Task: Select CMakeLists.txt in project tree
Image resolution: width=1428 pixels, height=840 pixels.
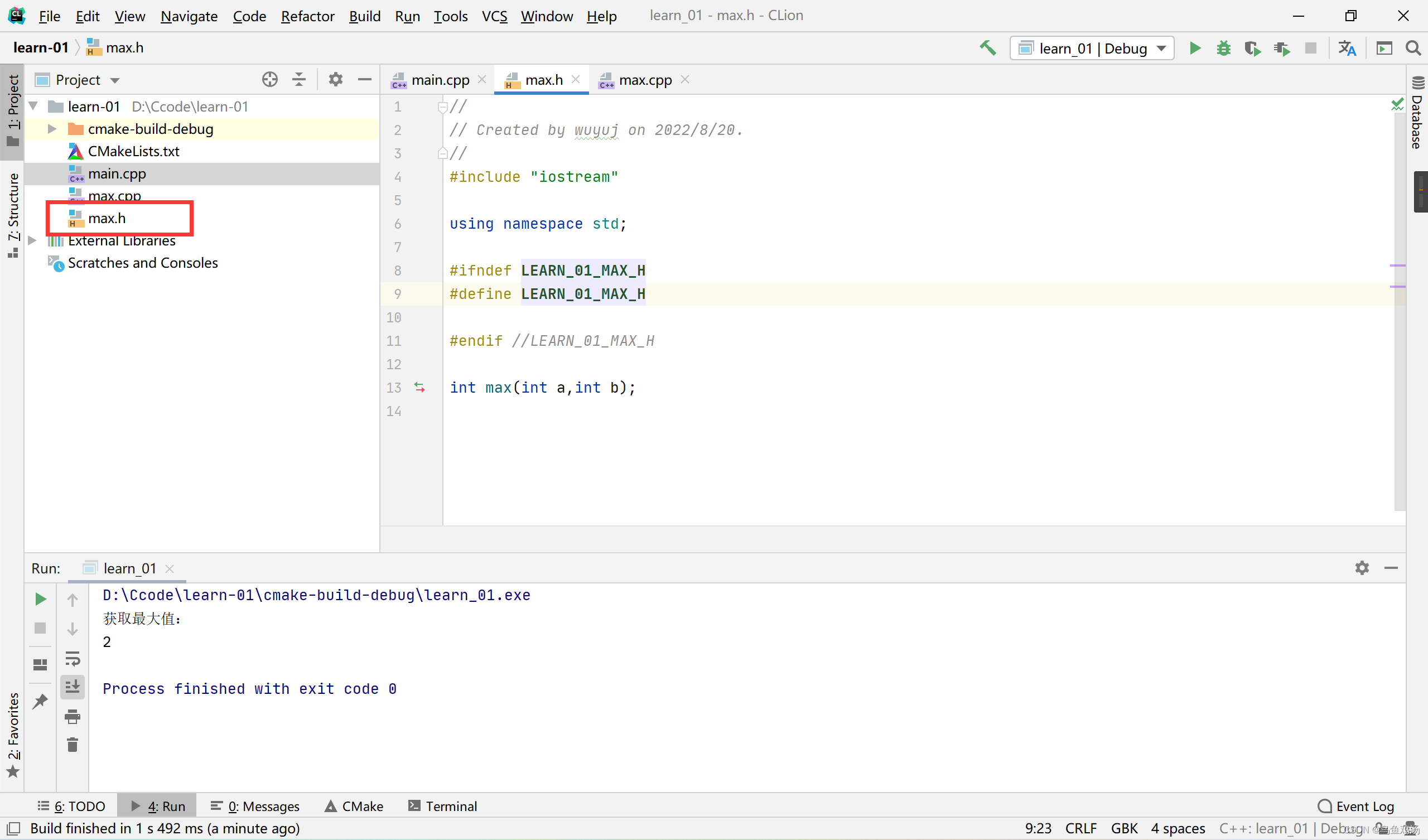Action: [133, 151]
